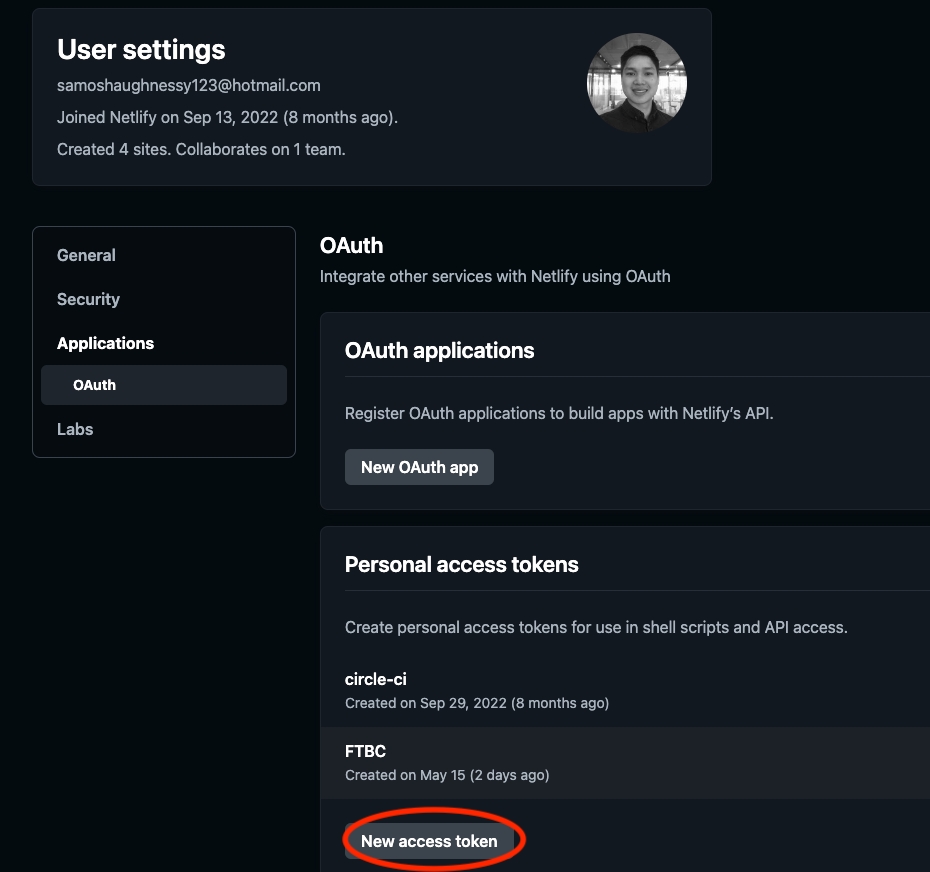Click the Integrate other services description text
The image size is (930, 872).
click(x=495, y=276)
